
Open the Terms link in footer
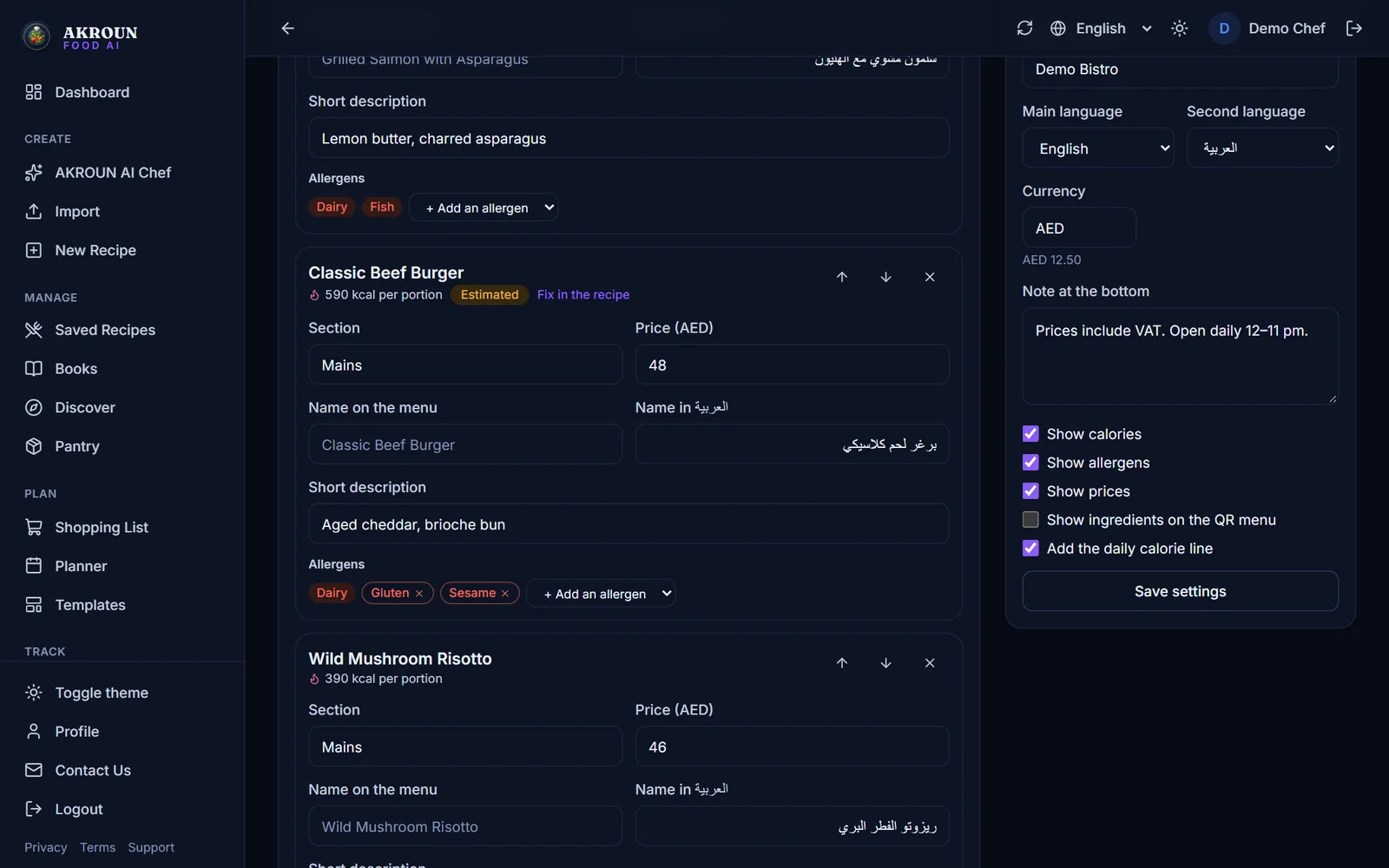(97, 847)
